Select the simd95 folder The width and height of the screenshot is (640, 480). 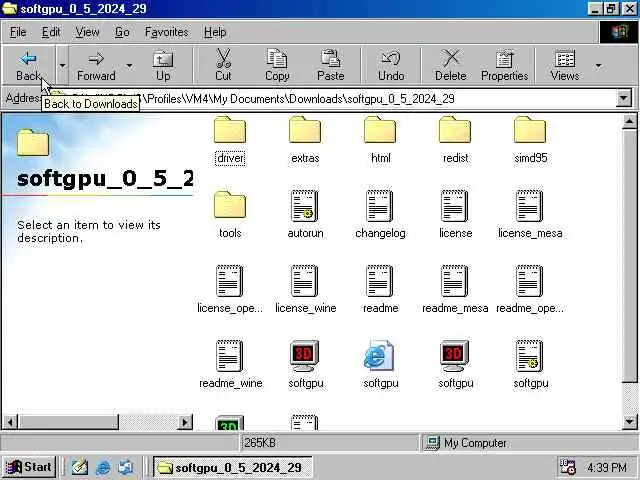coord(531,140)
